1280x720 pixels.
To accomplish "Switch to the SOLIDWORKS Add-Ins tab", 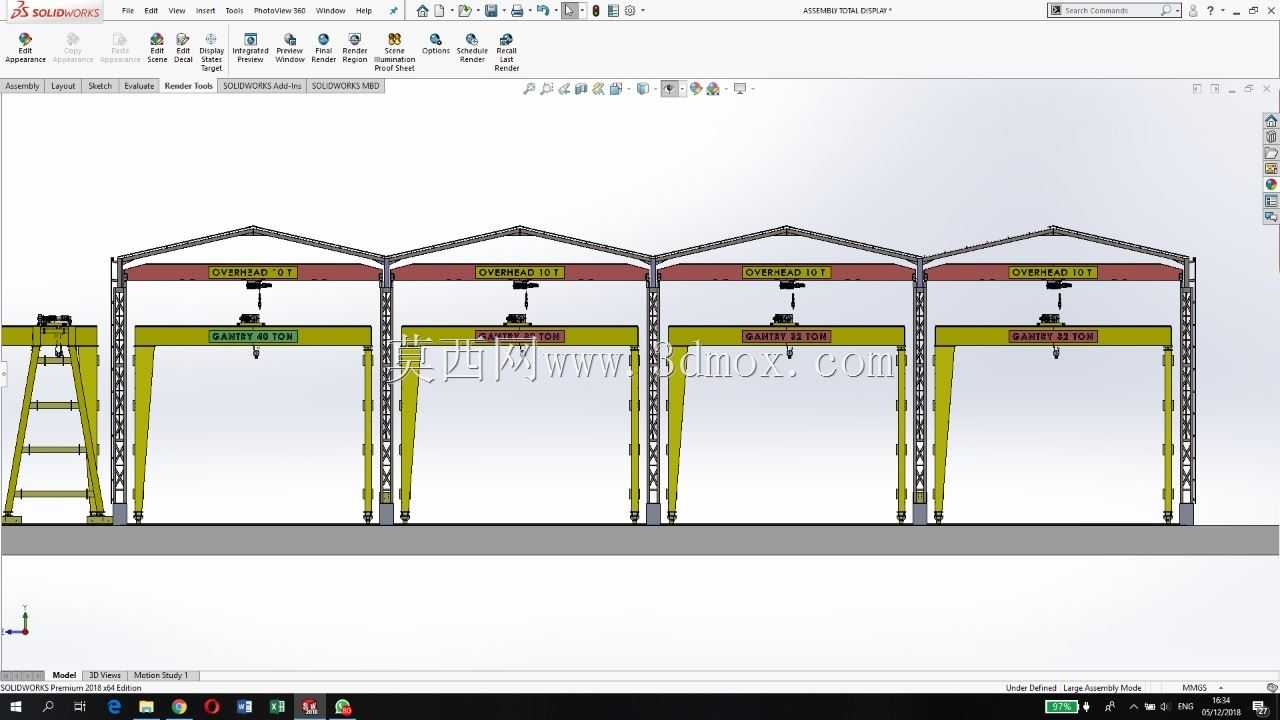I will [x=262, y=86].
